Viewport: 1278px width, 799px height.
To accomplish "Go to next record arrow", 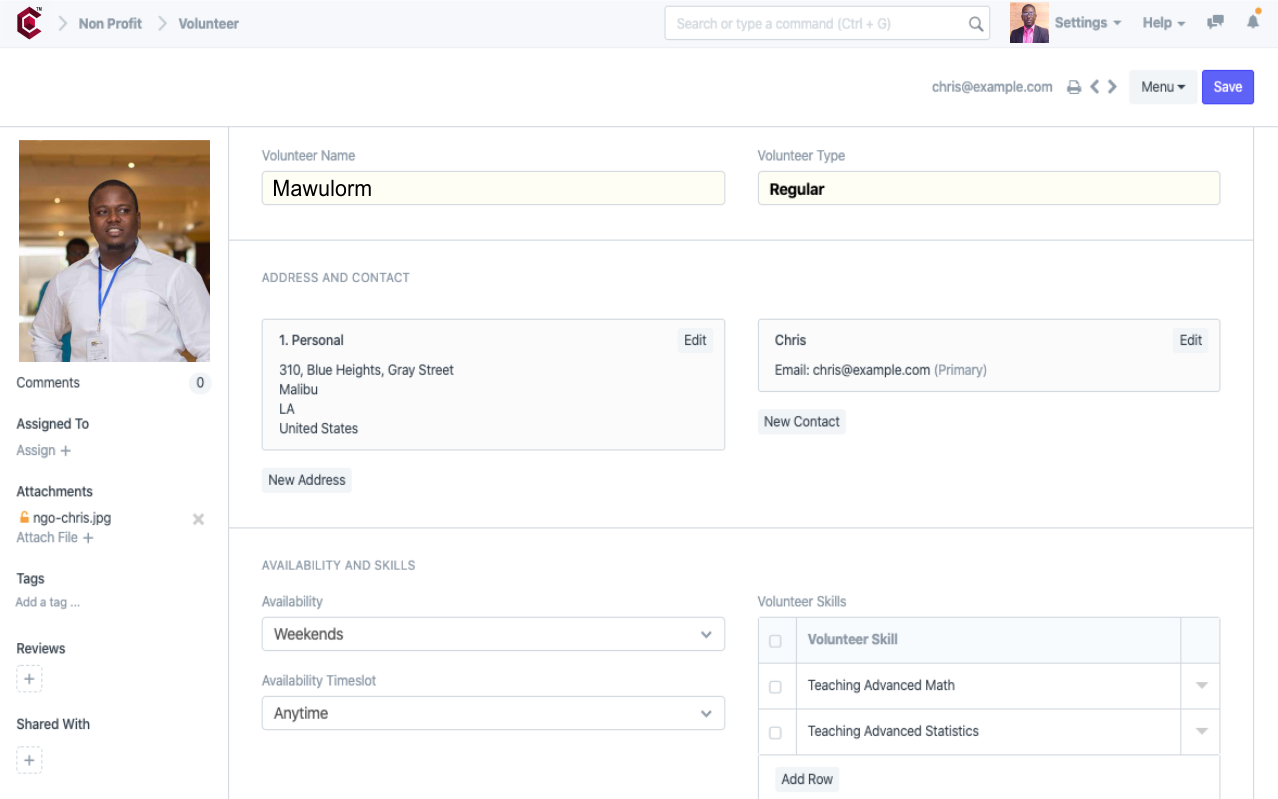I will [x=1112, y=87].
